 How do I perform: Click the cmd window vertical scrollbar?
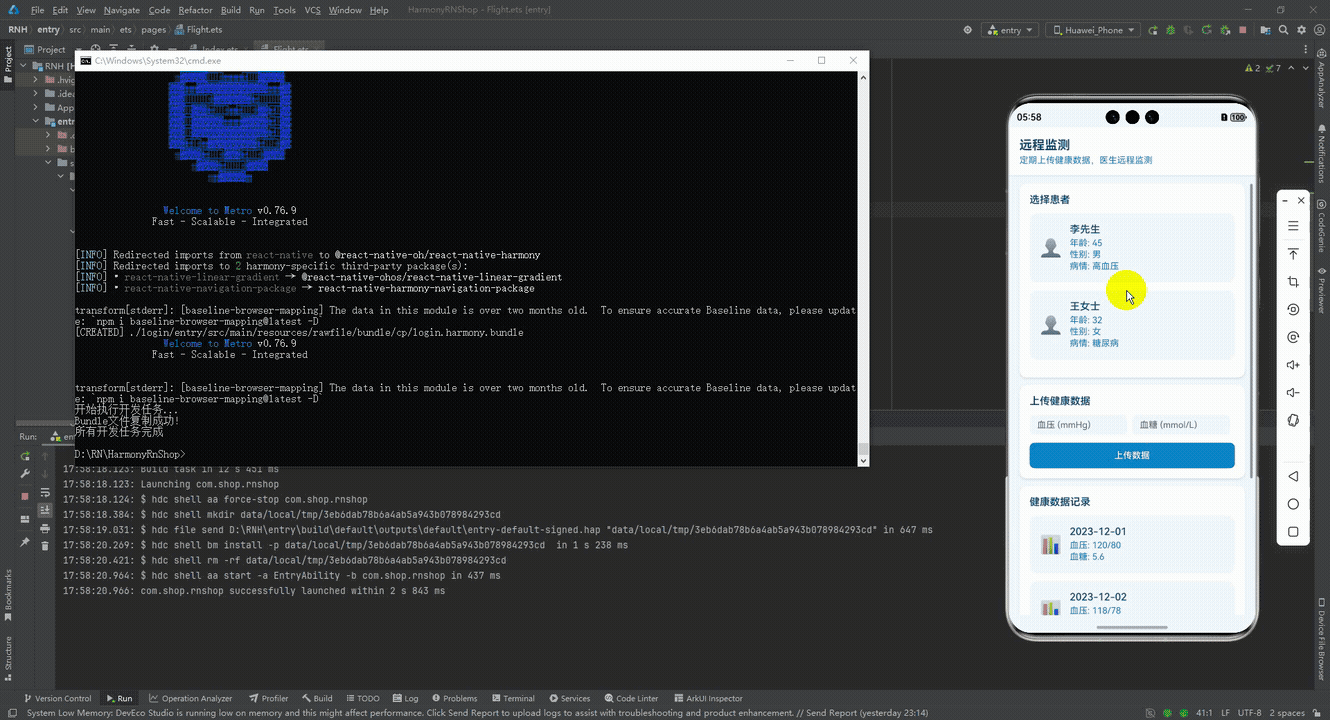pyautogui.click(x=863, y=268)
